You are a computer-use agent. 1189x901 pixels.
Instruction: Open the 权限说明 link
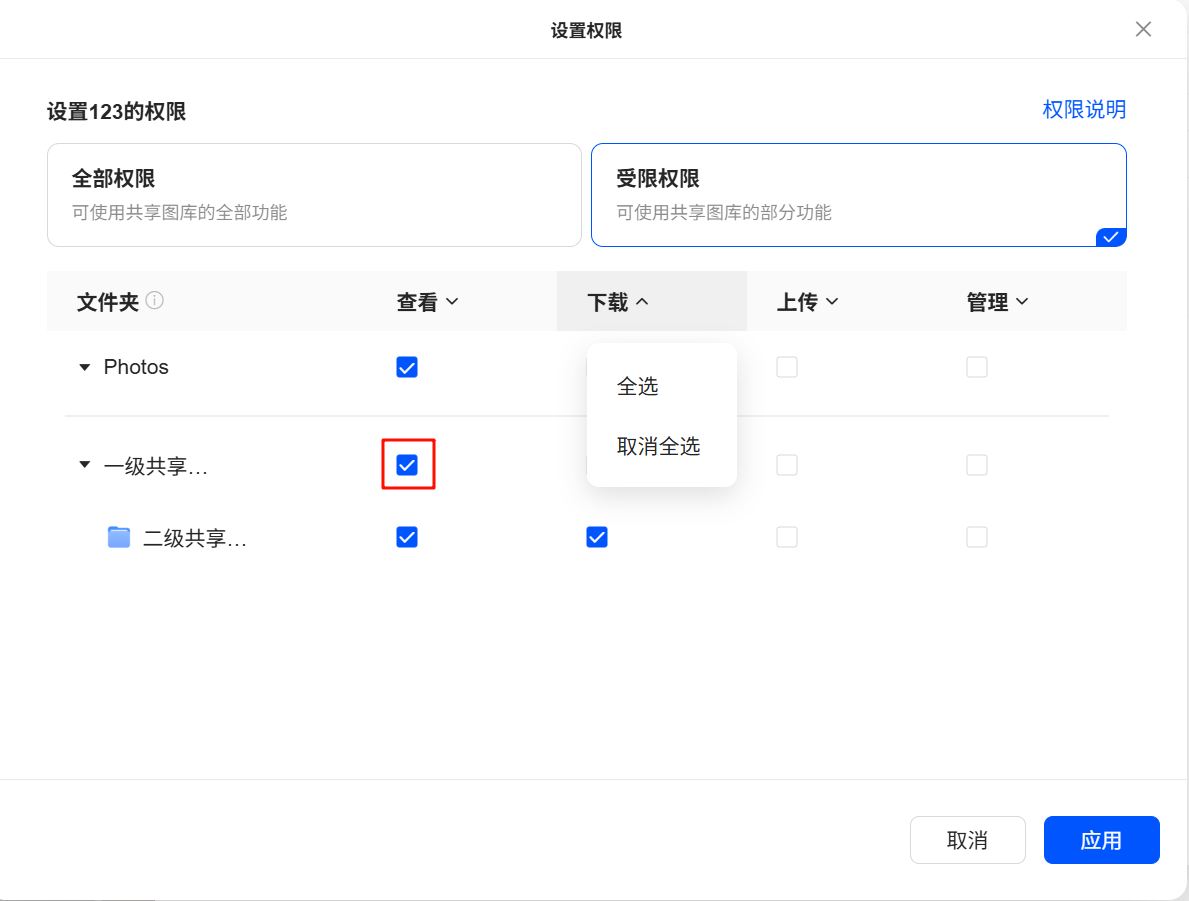coord(1085,109)
